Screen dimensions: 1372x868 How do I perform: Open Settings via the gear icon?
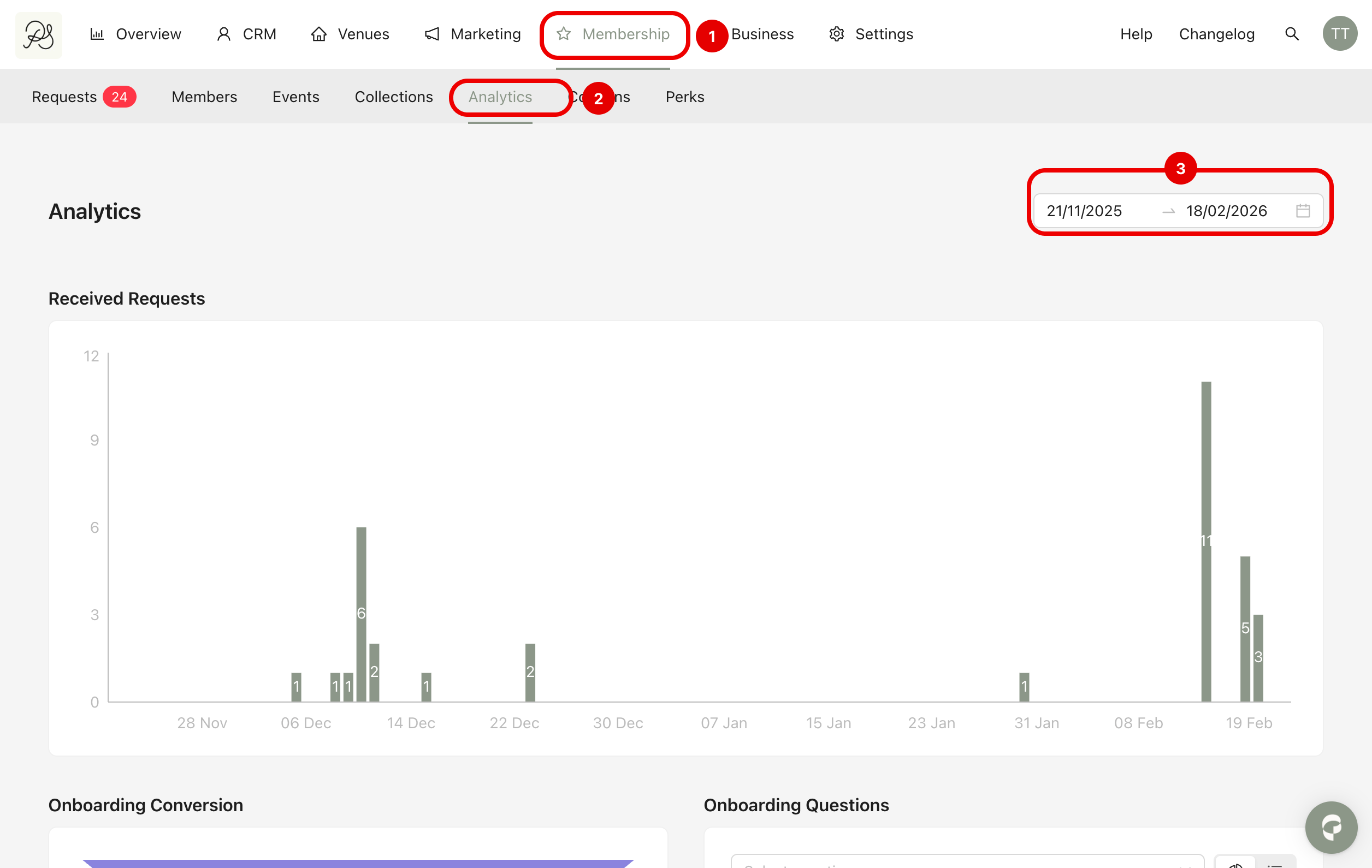836,34
